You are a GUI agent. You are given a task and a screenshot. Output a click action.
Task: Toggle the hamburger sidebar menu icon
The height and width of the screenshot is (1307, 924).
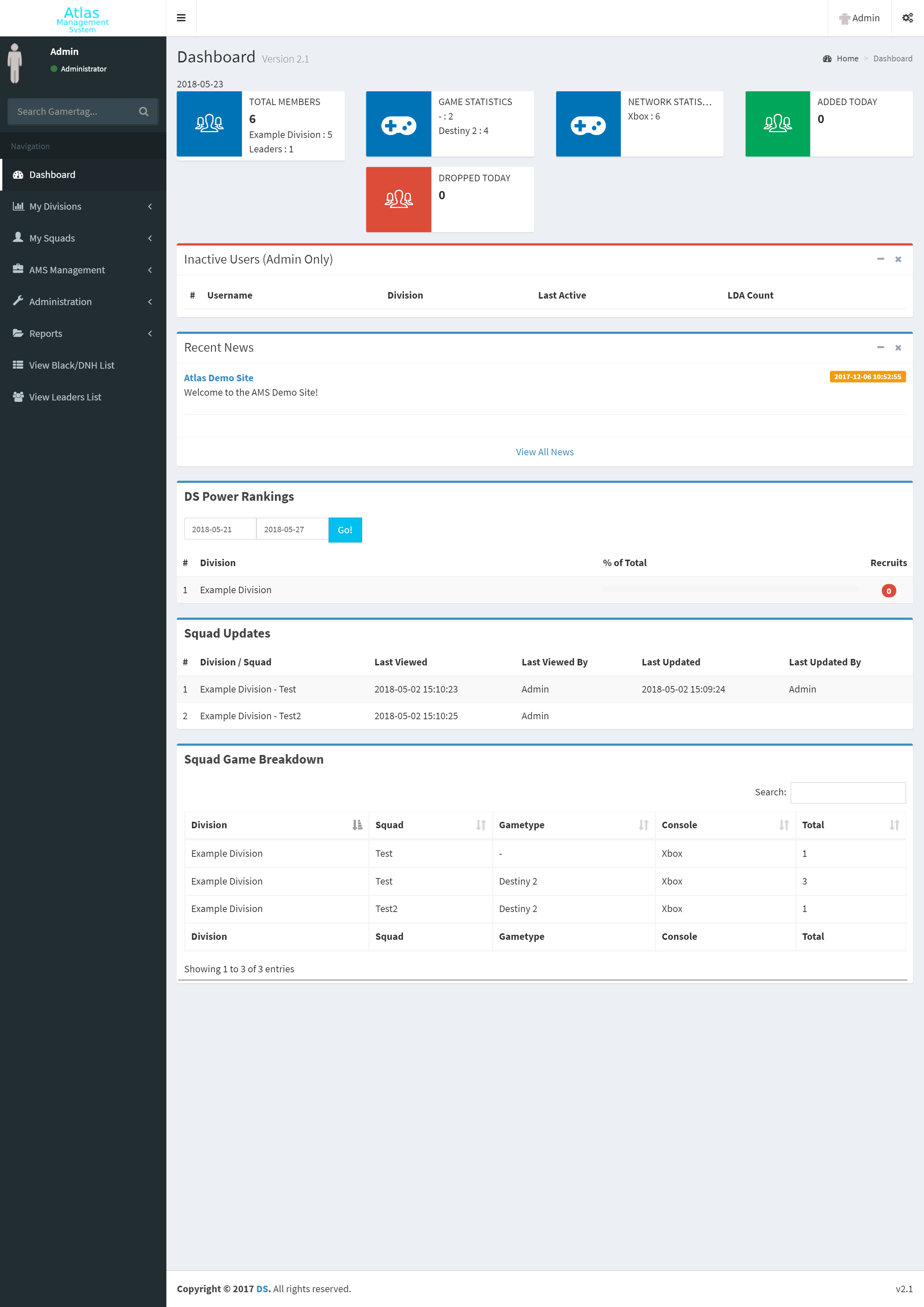tap(181, 18)
